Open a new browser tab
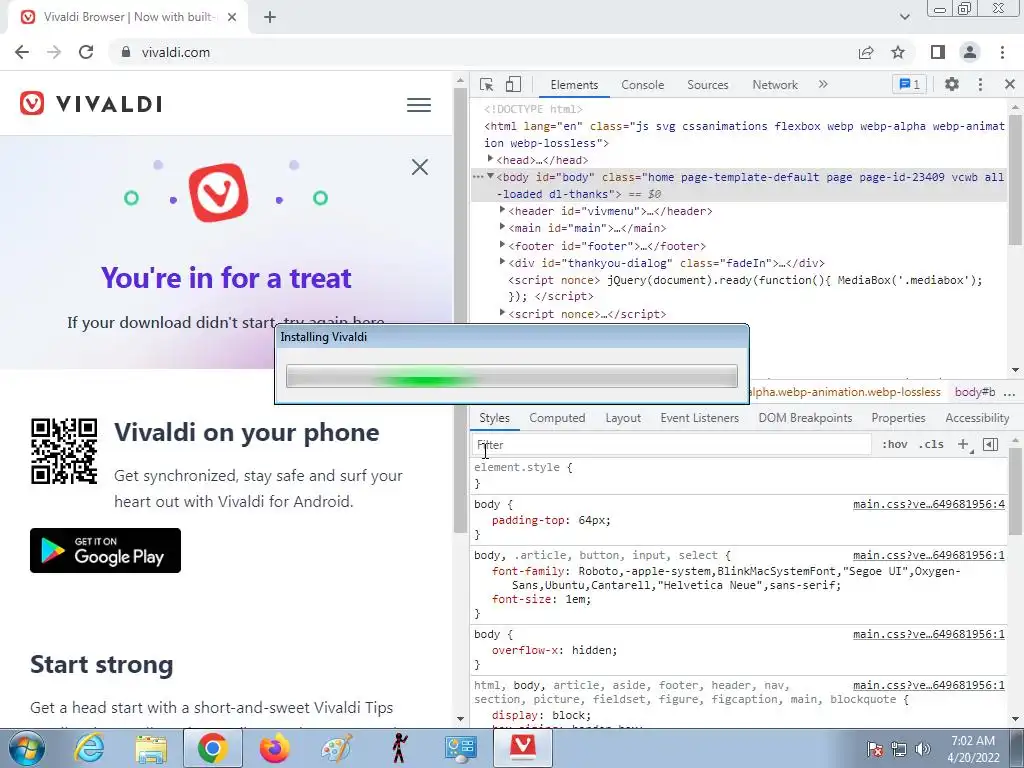This screenshot has width=1024, height=768. (270, 18)
